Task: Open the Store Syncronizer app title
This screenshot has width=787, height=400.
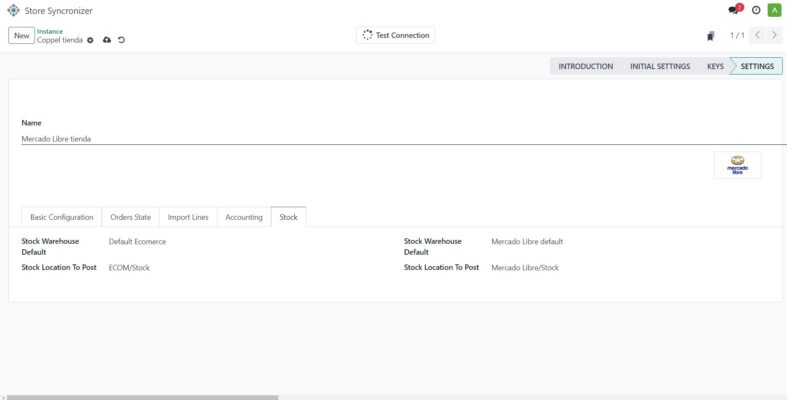Action: click(x=58, y=11)
